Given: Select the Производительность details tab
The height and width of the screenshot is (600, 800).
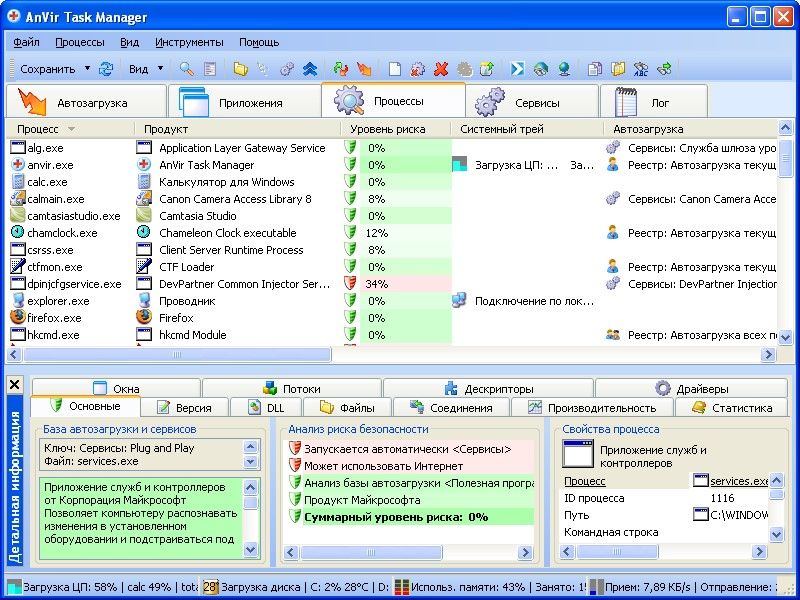Looking at the screenshot, I should pyautogui.click(x=592, y=408).
